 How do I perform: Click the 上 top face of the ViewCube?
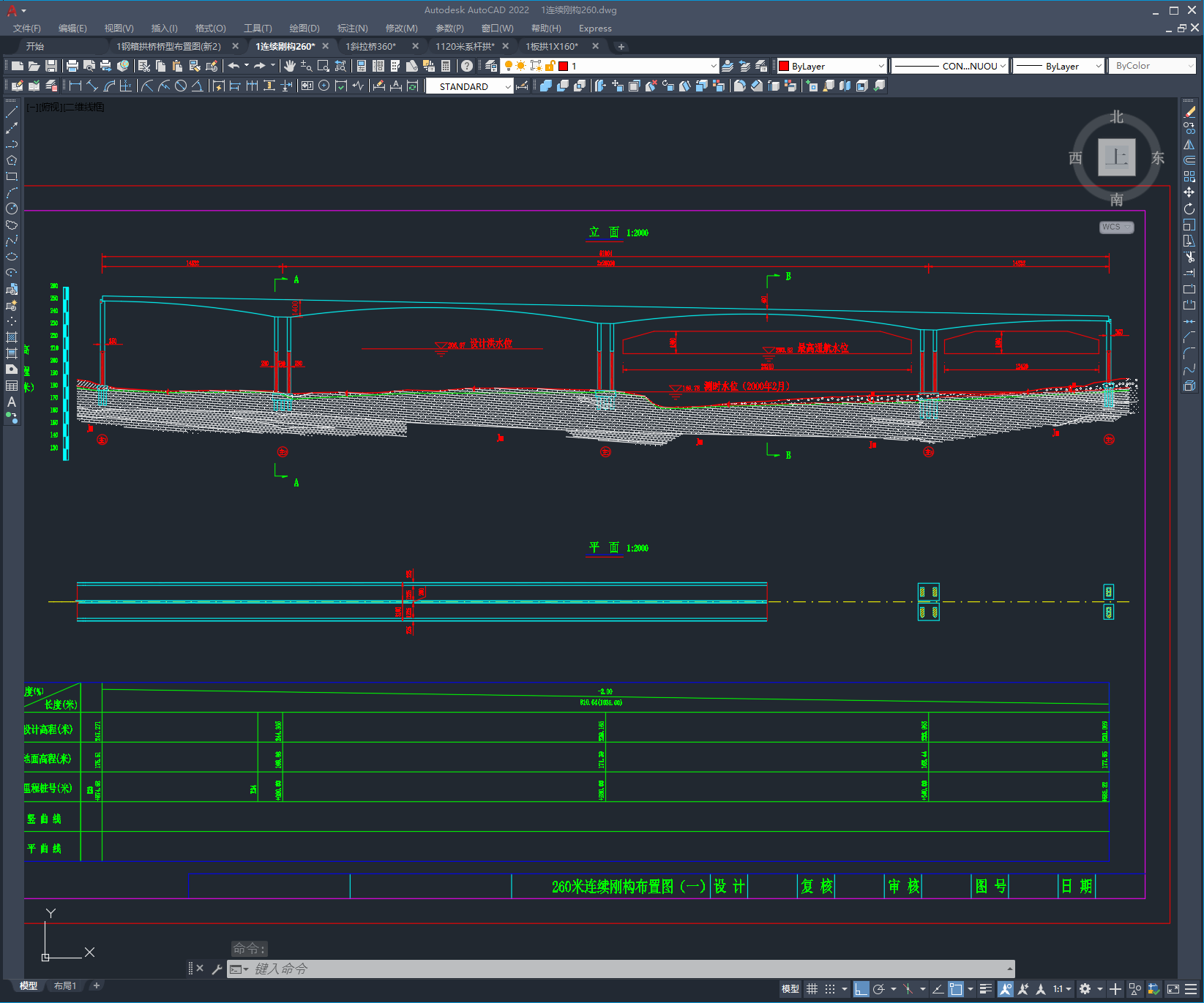[x=1117, y=157]
